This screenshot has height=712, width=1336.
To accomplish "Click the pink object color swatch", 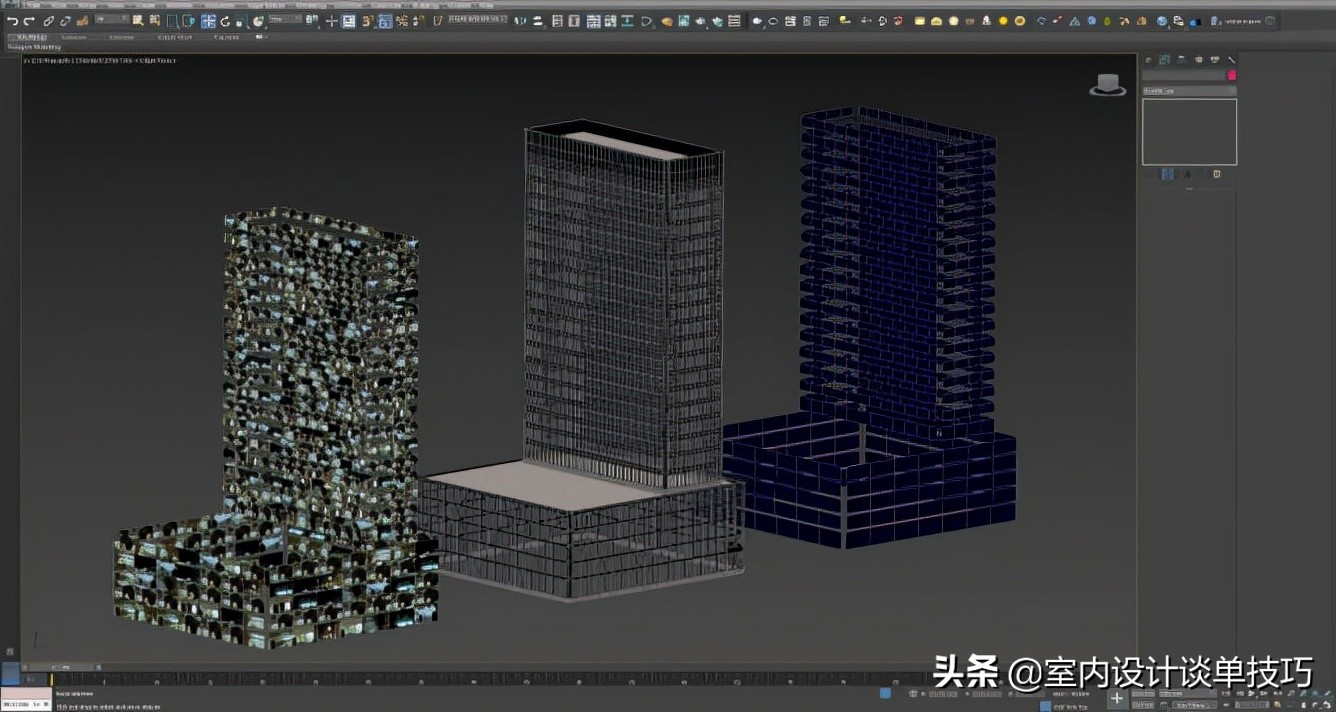I will pos(1231,75).
